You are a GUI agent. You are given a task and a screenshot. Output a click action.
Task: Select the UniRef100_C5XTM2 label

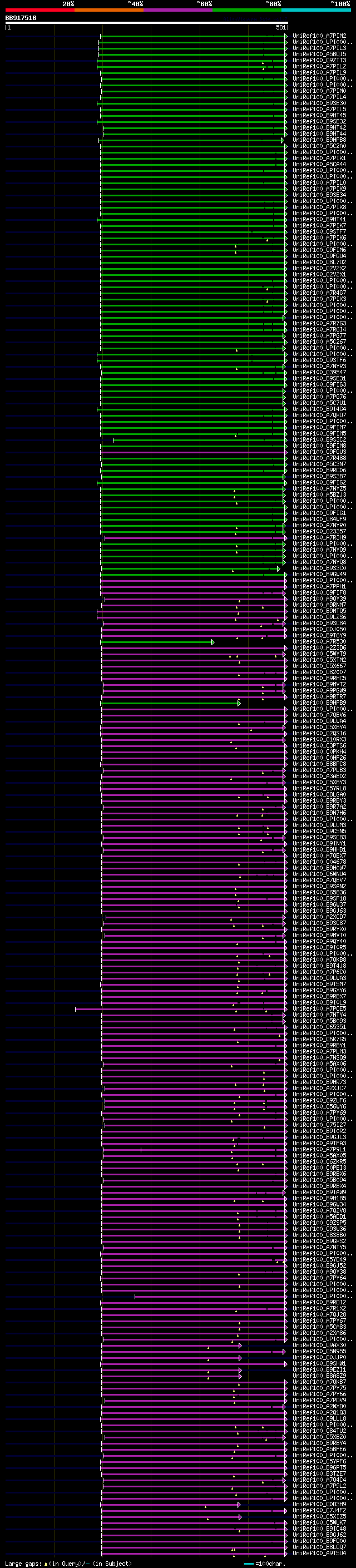tap(319, 660)
